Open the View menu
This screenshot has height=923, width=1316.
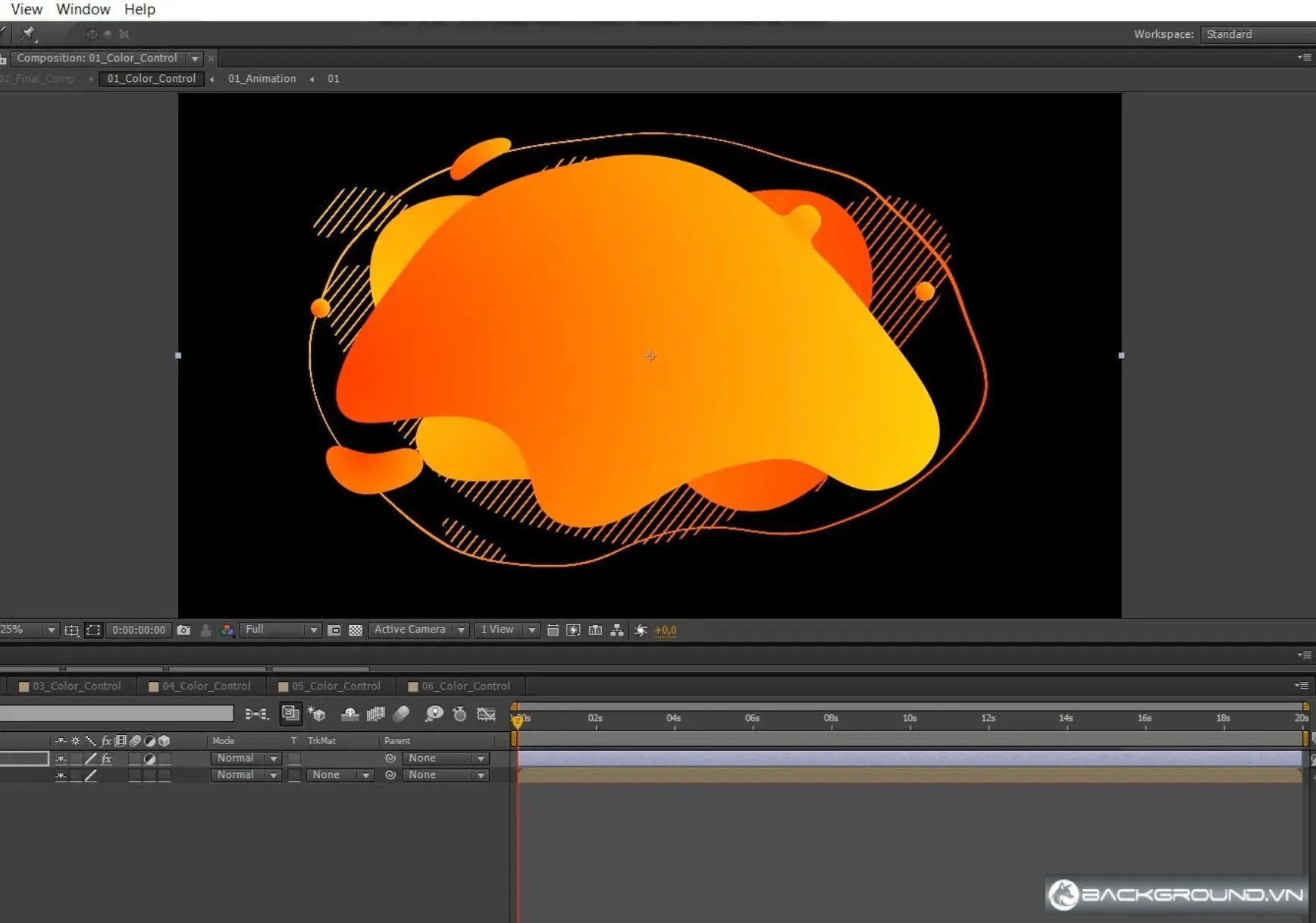pos(27,9)
